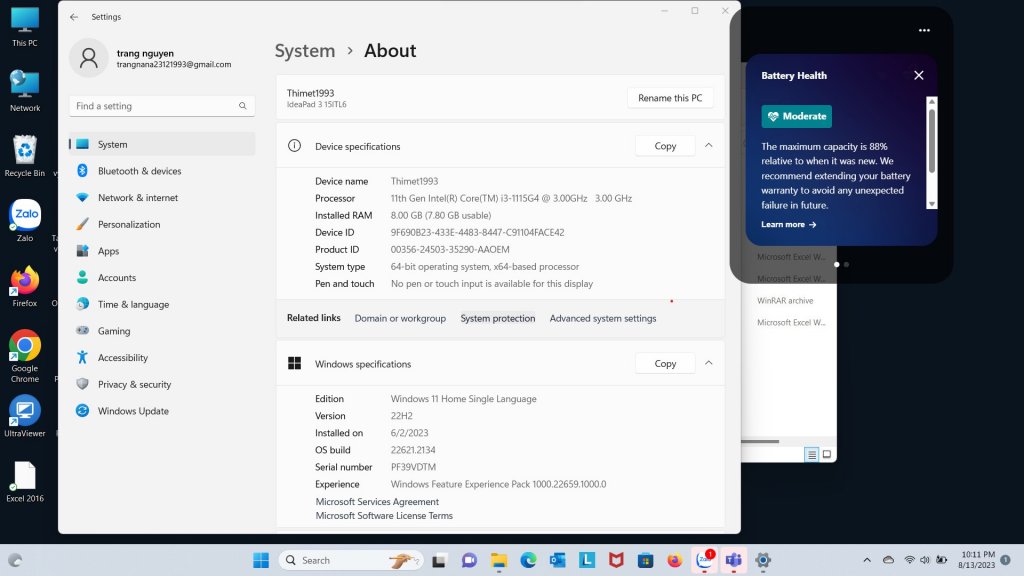The width and height of the screenshot is (1024, 576).
Task: Open Advanced system settings link
Action: (x=603, y=319)
